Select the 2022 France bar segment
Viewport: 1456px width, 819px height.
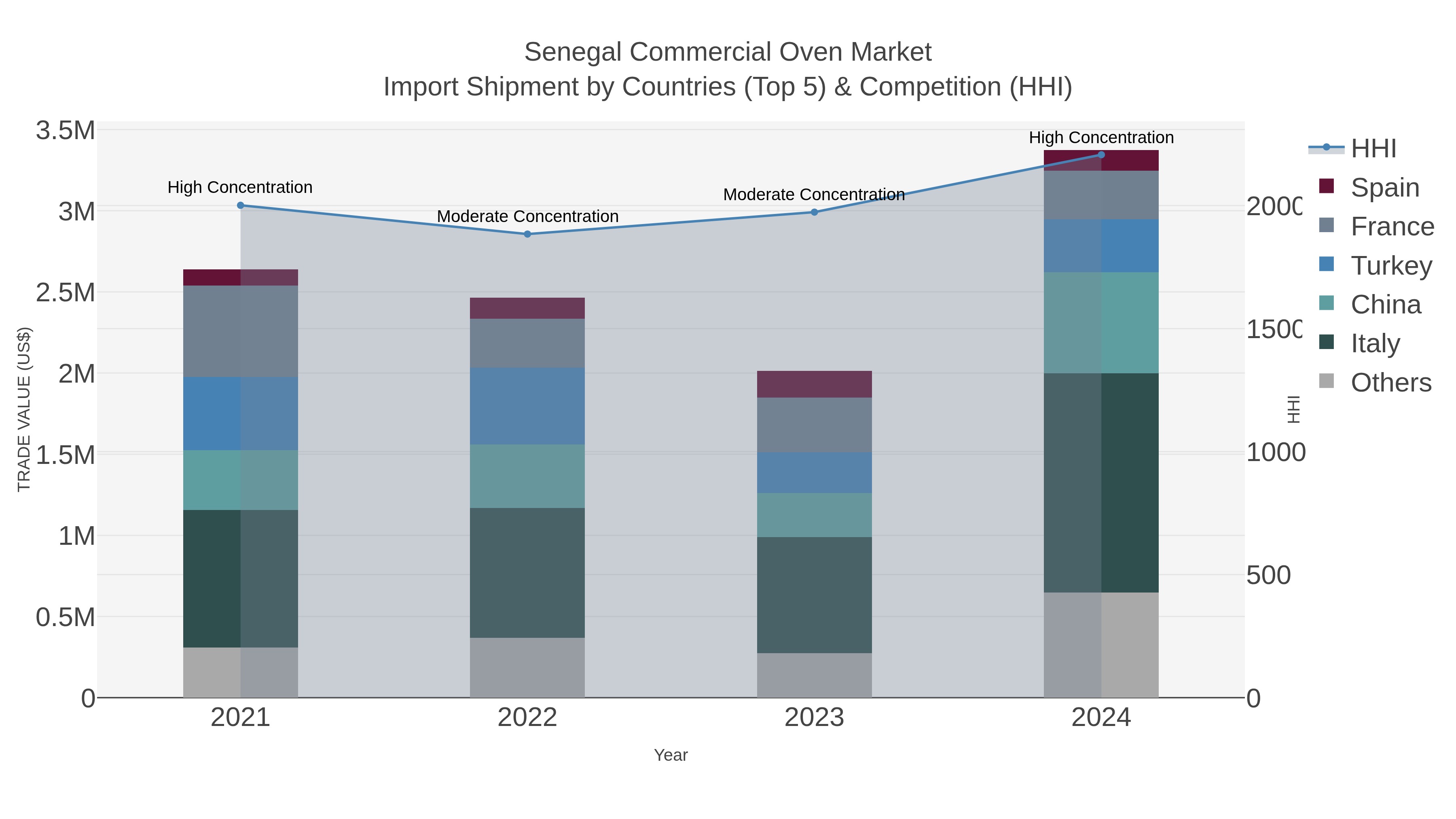[x=527, y=343]
